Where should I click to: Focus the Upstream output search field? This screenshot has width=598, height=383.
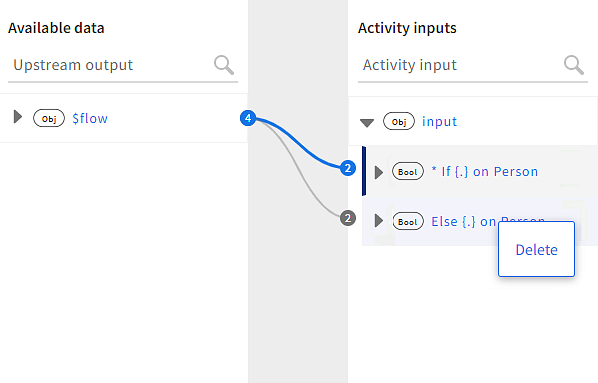click(x=111, y=65)
